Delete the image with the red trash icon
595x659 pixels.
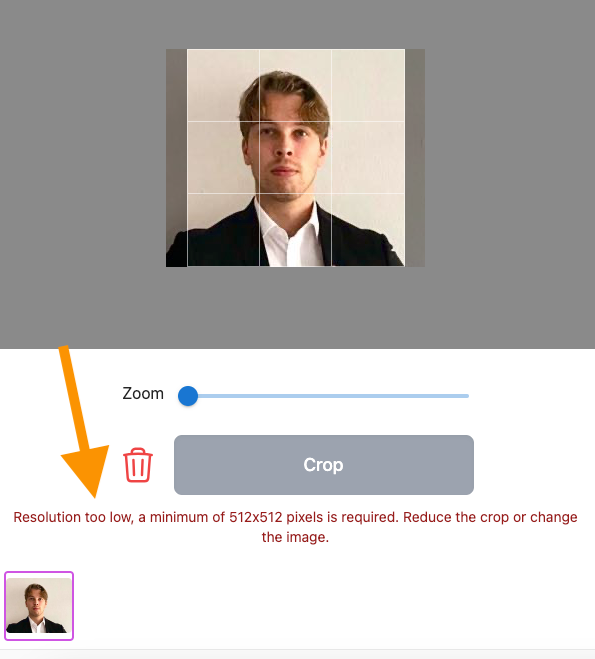[138, 465]
